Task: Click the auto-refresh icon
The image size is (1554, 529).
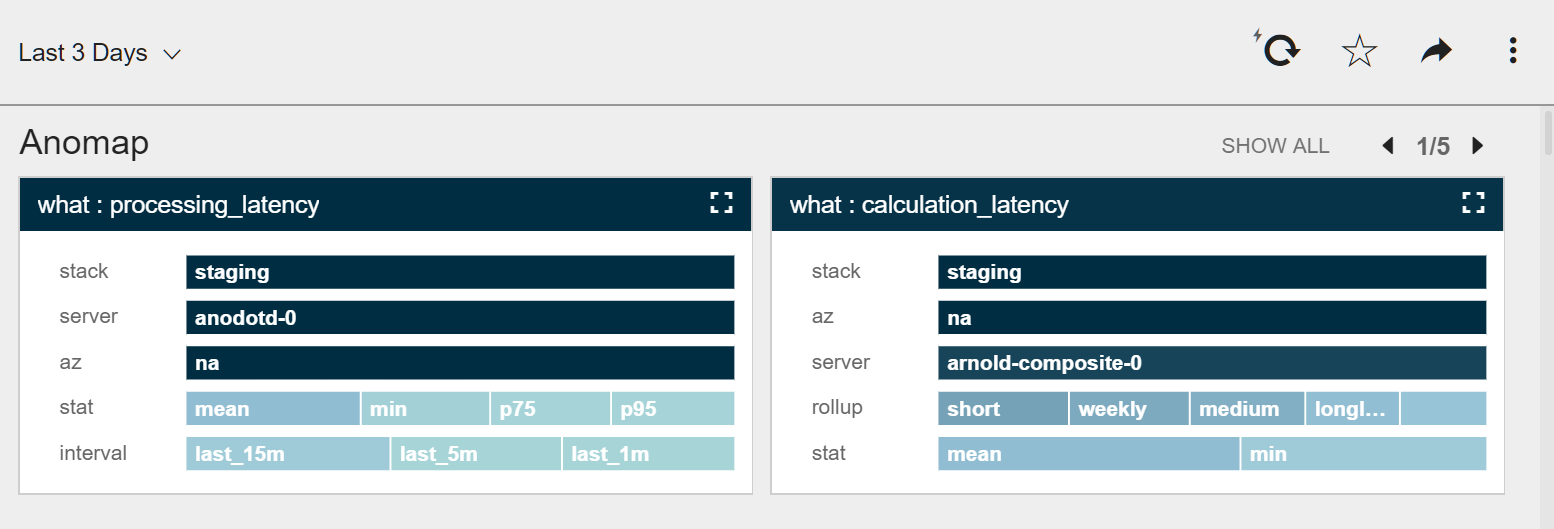Action: (x=1278, y=50)
